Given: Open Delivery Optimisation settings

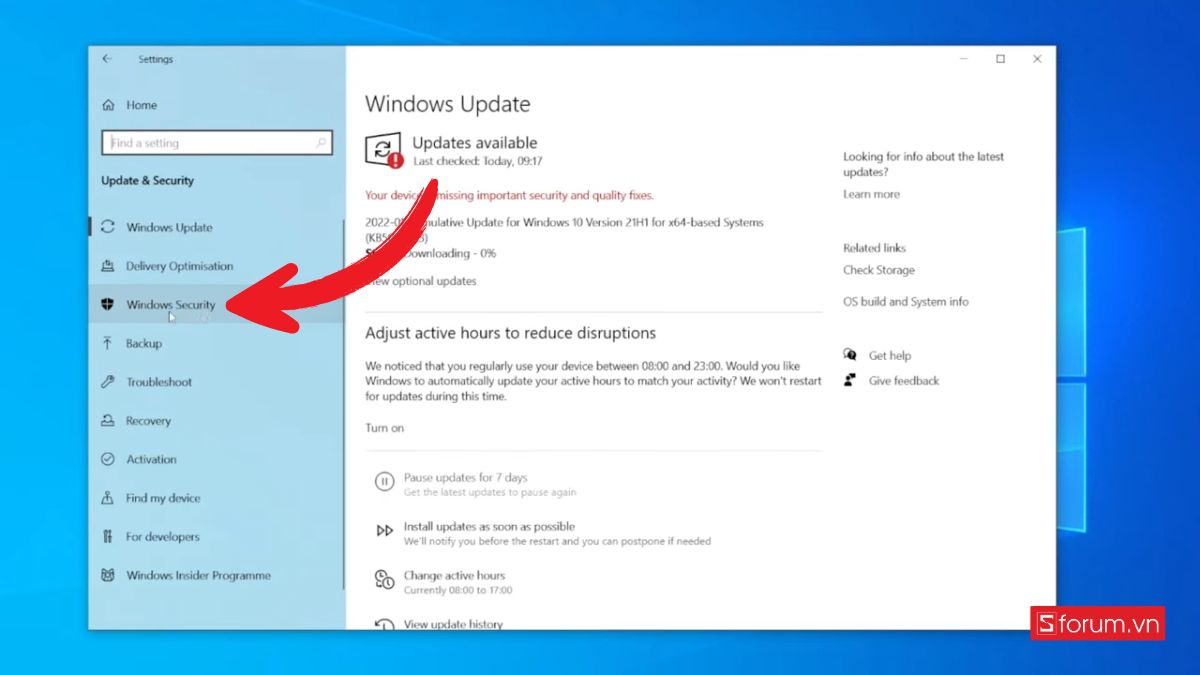Looking at the screenshot, I should 179,266.
